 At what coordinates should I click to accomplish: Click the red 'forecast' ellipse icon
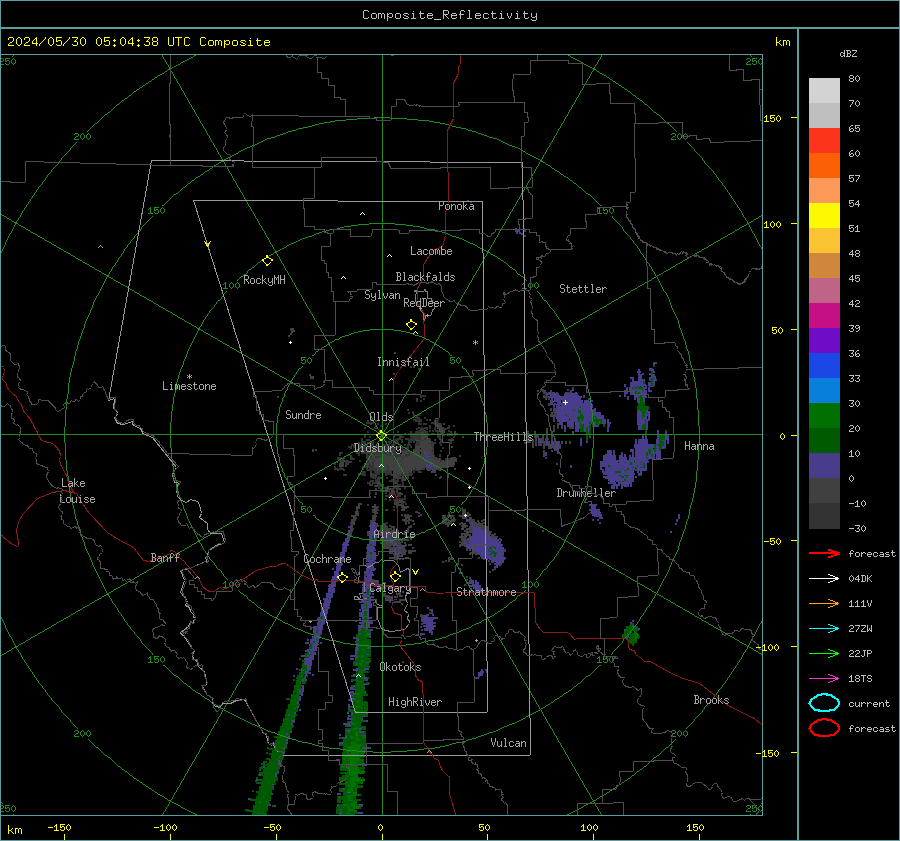pyautogui.click(x=824, y=728)
